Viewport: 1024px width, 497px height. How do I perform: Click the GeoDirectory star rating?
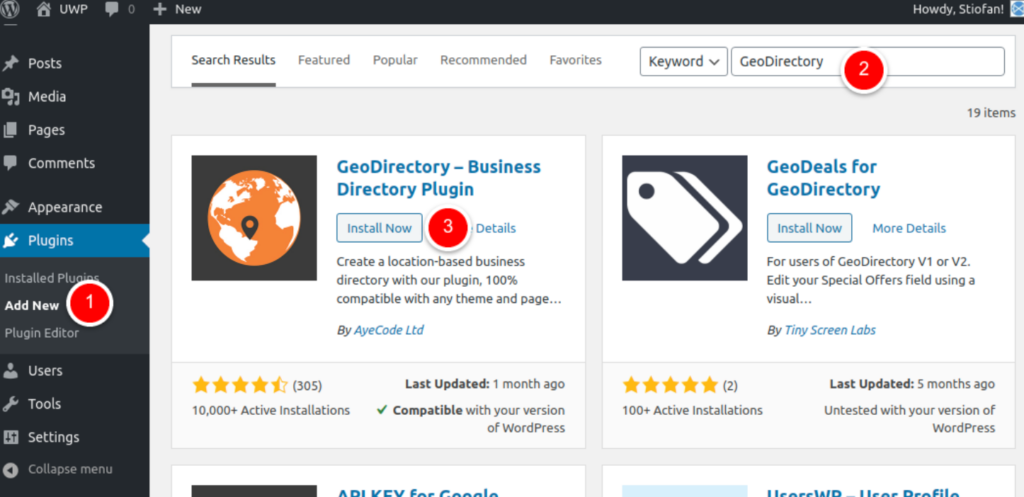coord(240,385)
